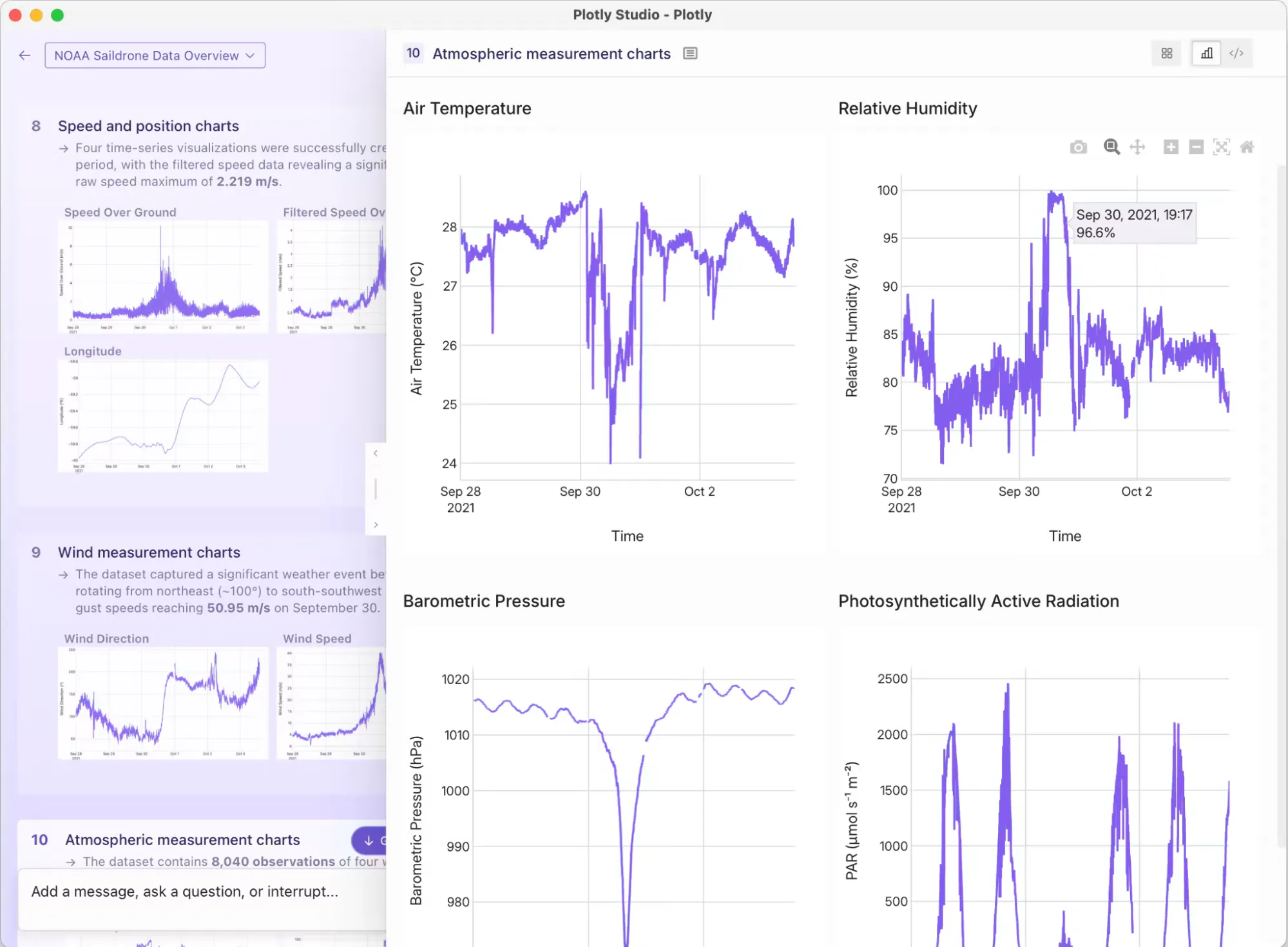
Task: Select step 9 Wind measurement charts
Action: (x=149, y=552)
